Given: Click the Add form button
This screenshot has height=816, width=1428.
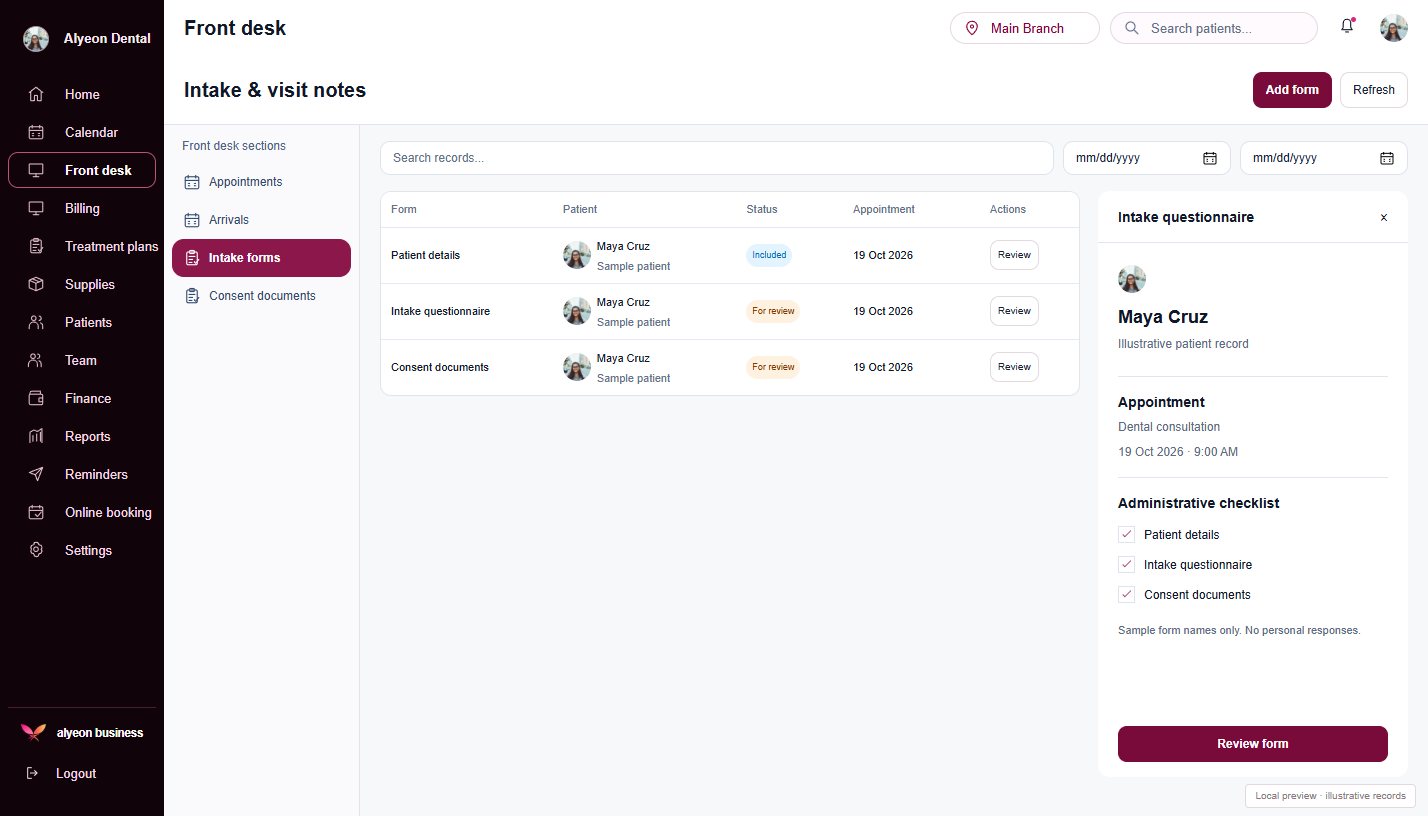Looking at the screenshot, I should click(x=1292, y=90).
